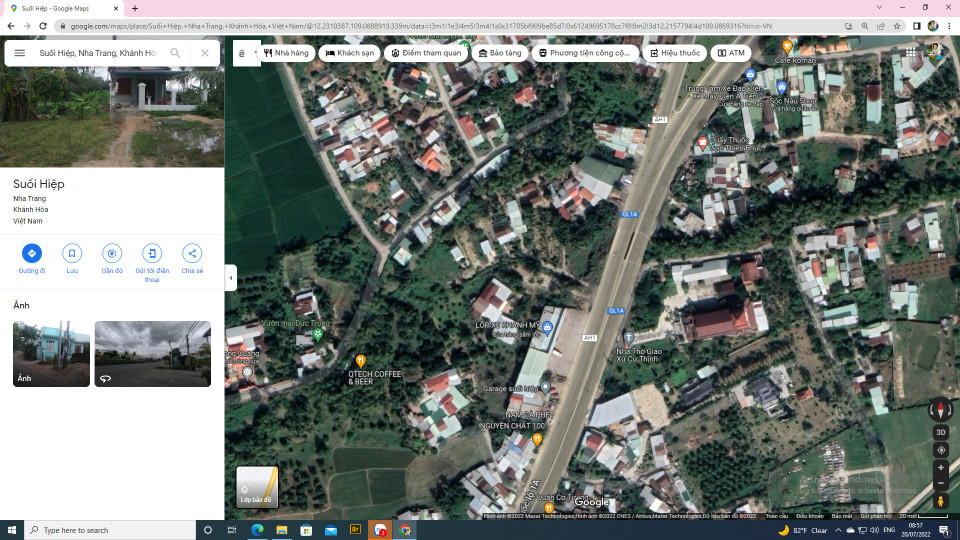Open the Bảo mật privacy link

pyautogui.click(x=842, y=516)
